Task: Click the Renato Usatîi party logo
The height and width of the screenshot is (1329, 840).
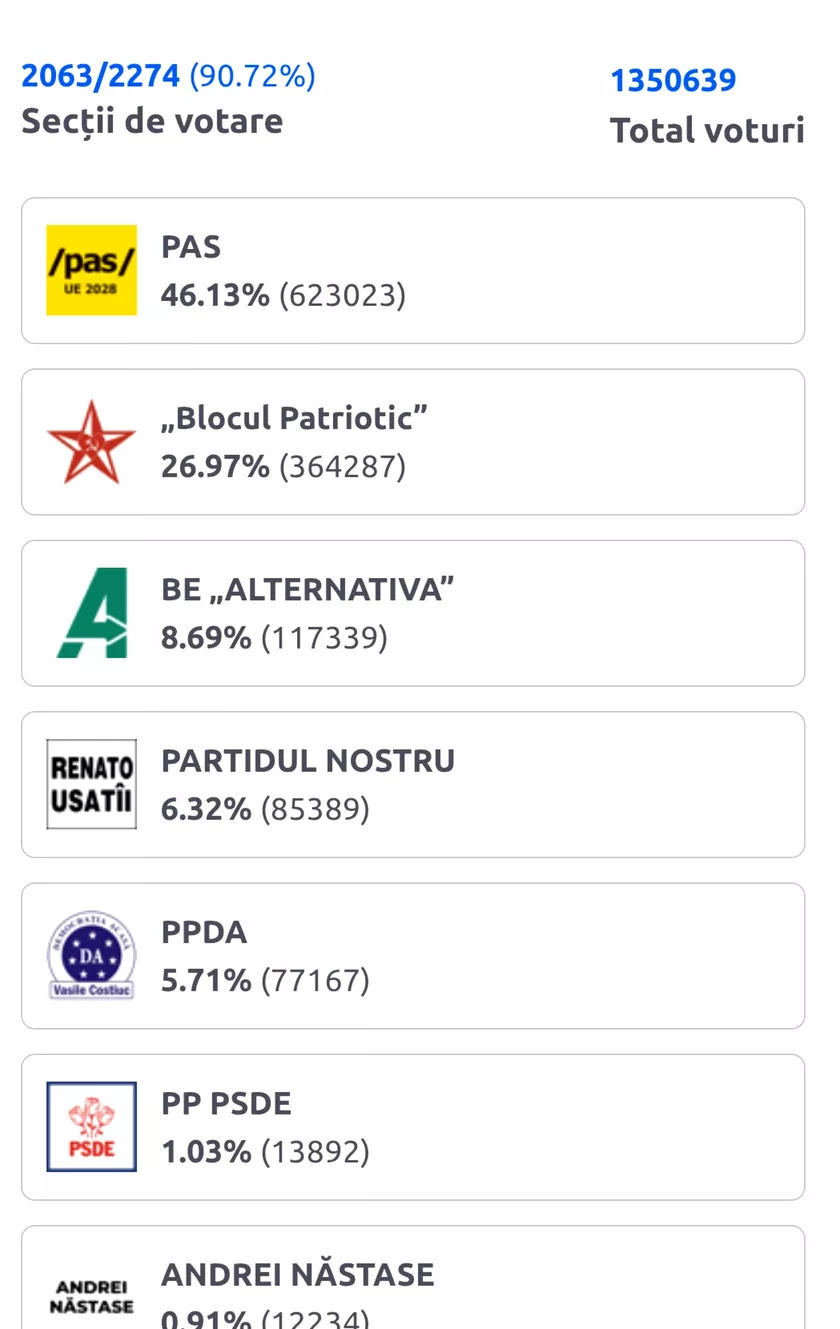Action: coord(91,785)
